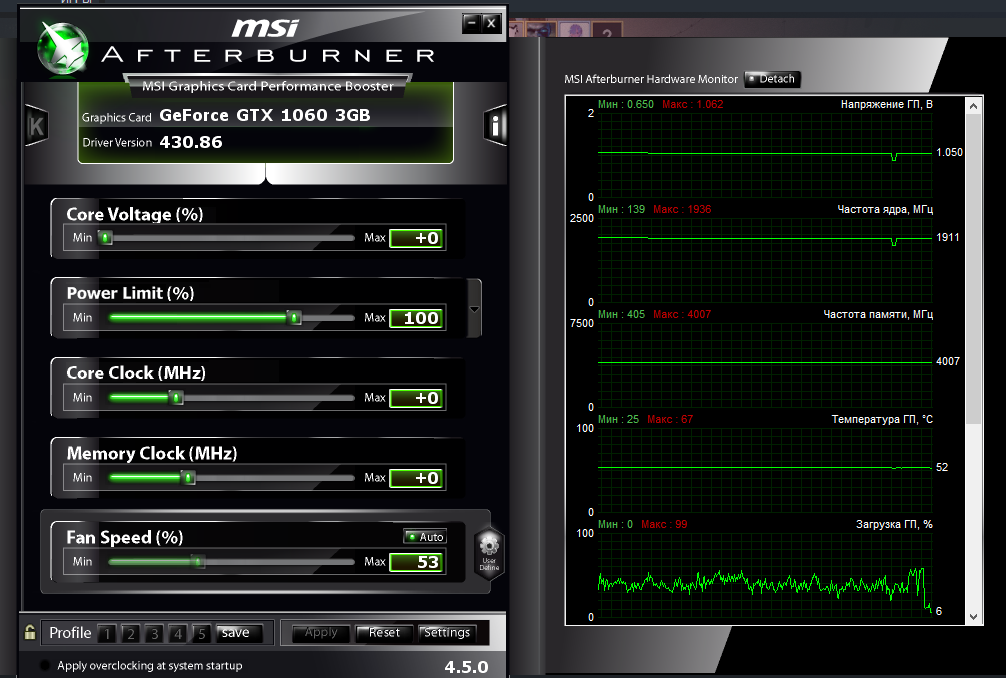Click the Частота ядра core clock graph

[x=765, y=260]
